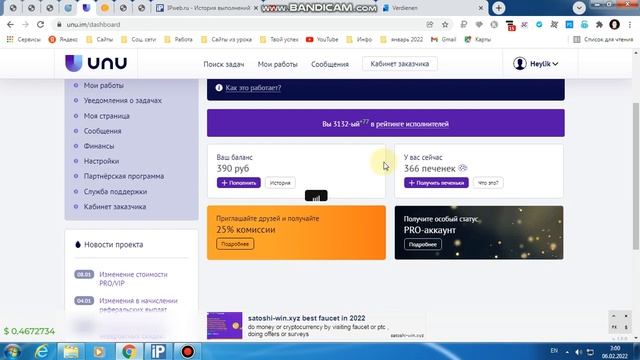Click the volume speaker tray icon

pyautogui.click(x=578, y=352)
